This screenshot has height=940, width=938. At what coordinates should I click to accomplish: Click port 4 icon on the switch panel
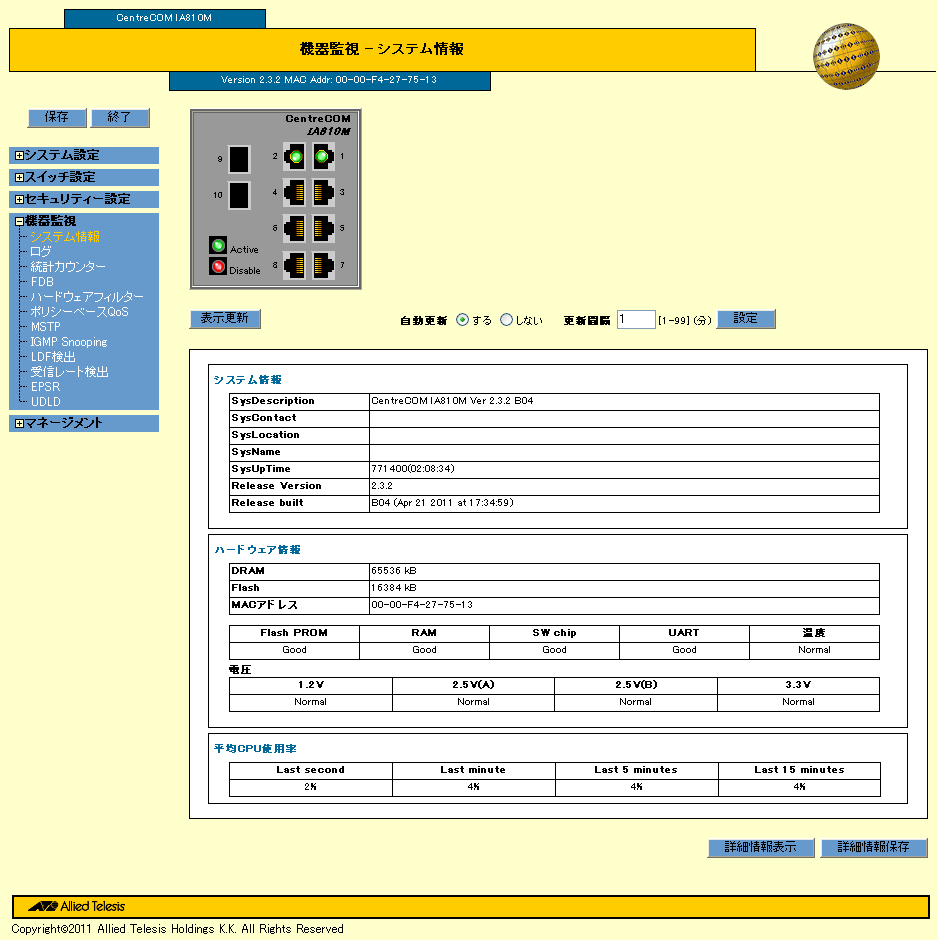pos(295,193)
